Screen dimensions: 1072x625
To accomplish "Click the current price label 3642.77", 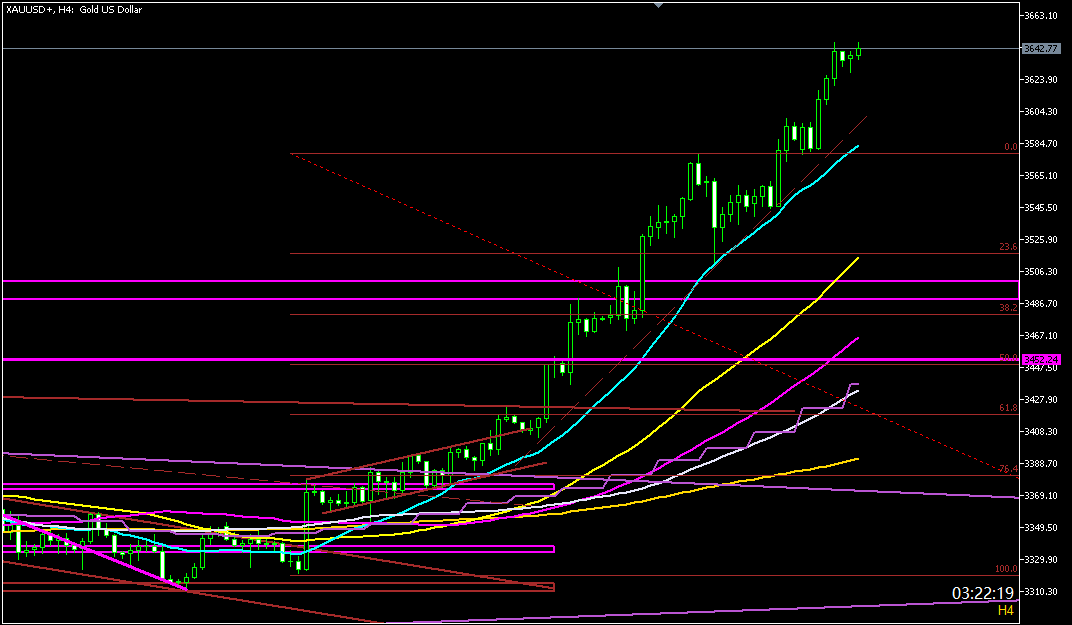I will point(1040,48).
